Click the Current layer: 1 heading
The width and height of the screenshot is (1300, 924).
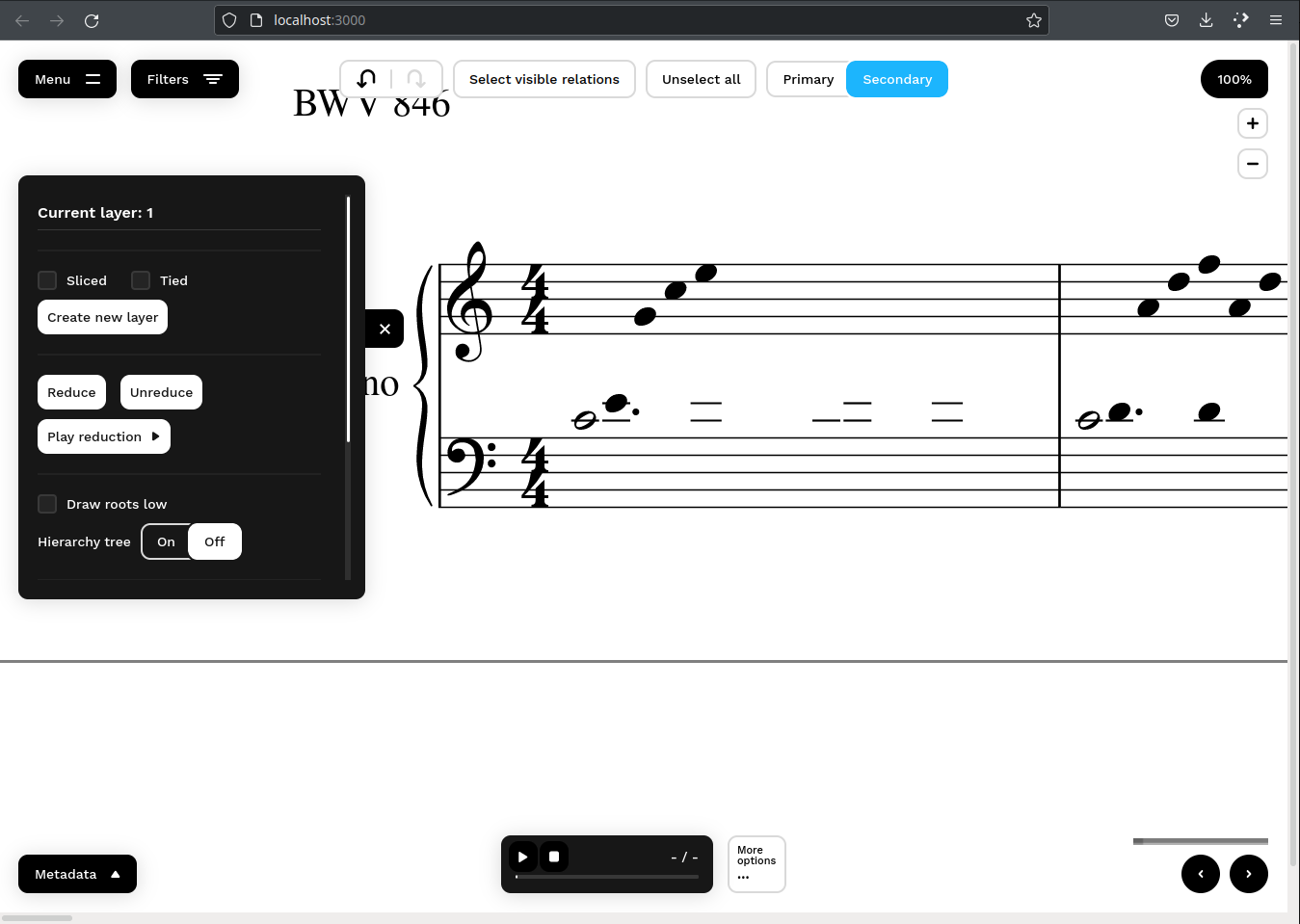pos(95,213)
